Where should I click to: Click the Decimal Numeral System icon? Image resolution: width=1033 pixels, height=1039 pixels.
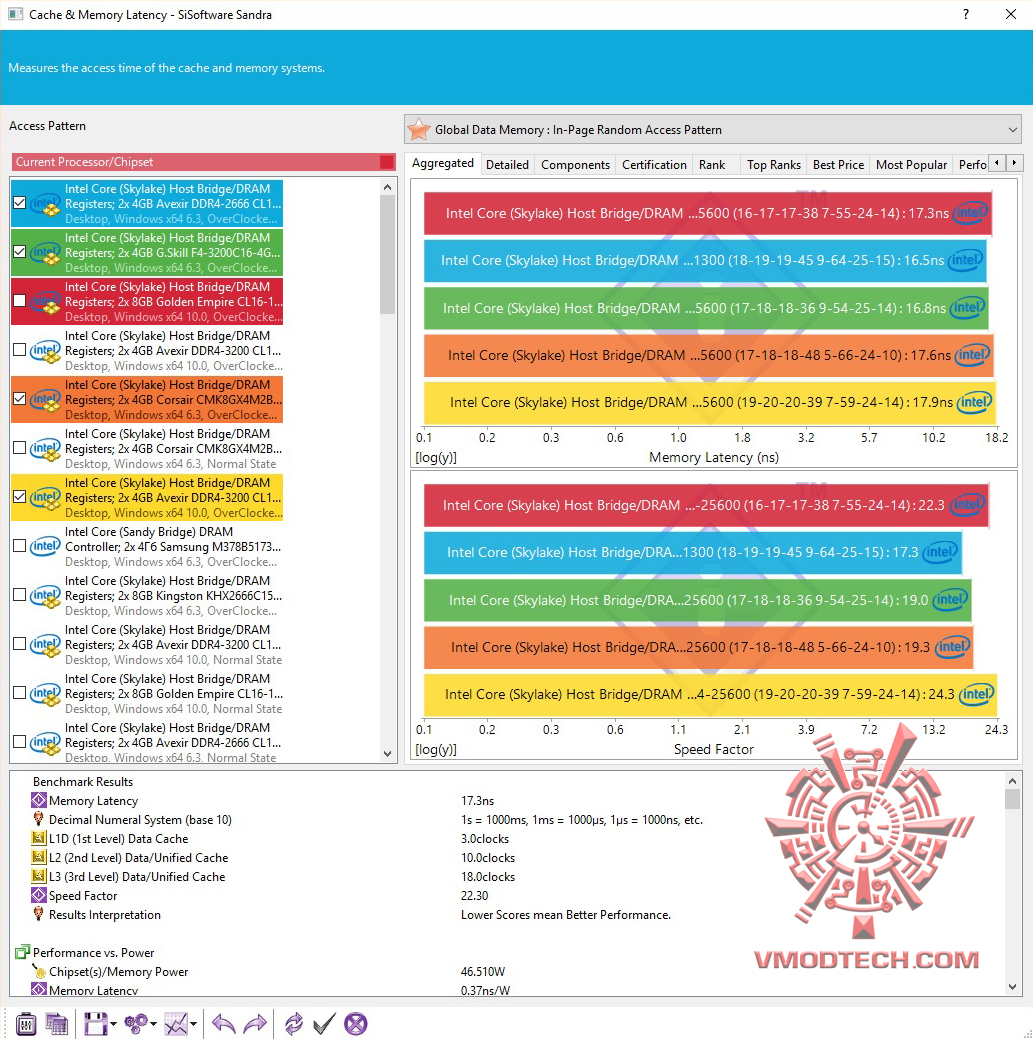point(38,819)
